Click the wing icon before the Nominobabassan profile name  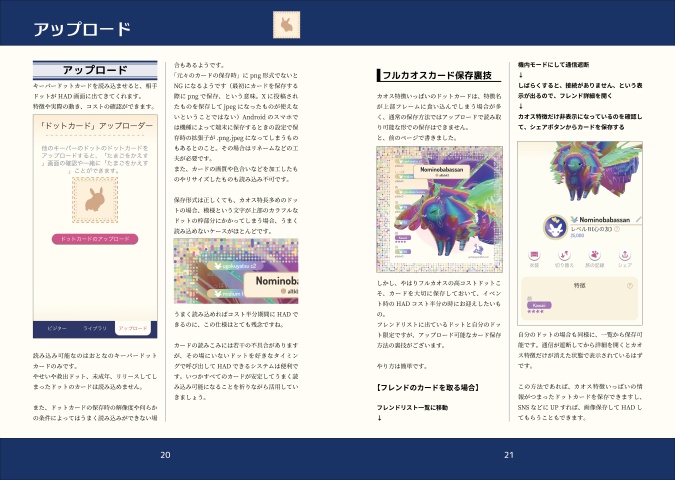tap(574, 220)
